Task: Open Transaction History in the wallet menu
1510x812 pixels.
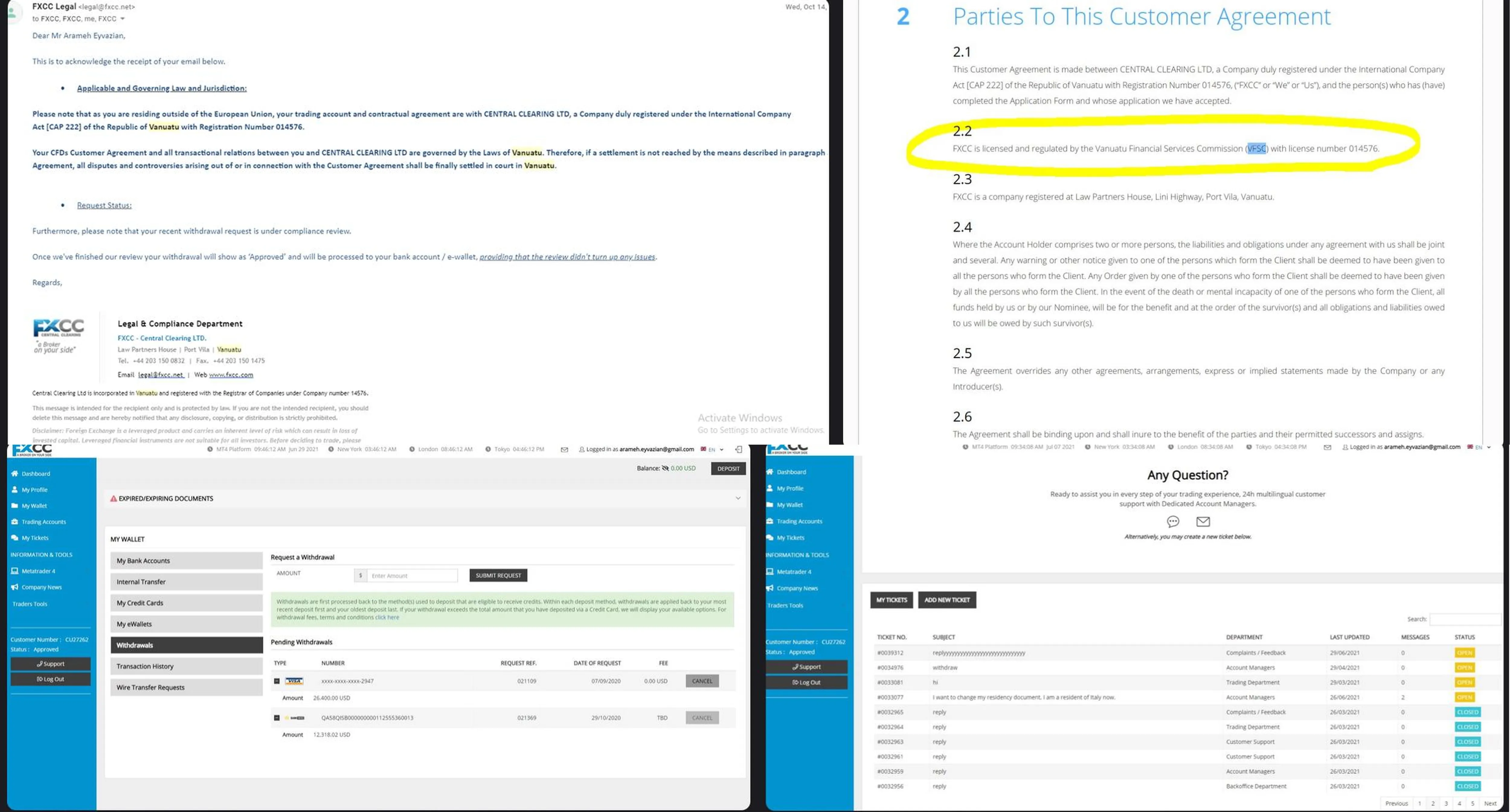Action: [x=186, y=666]
